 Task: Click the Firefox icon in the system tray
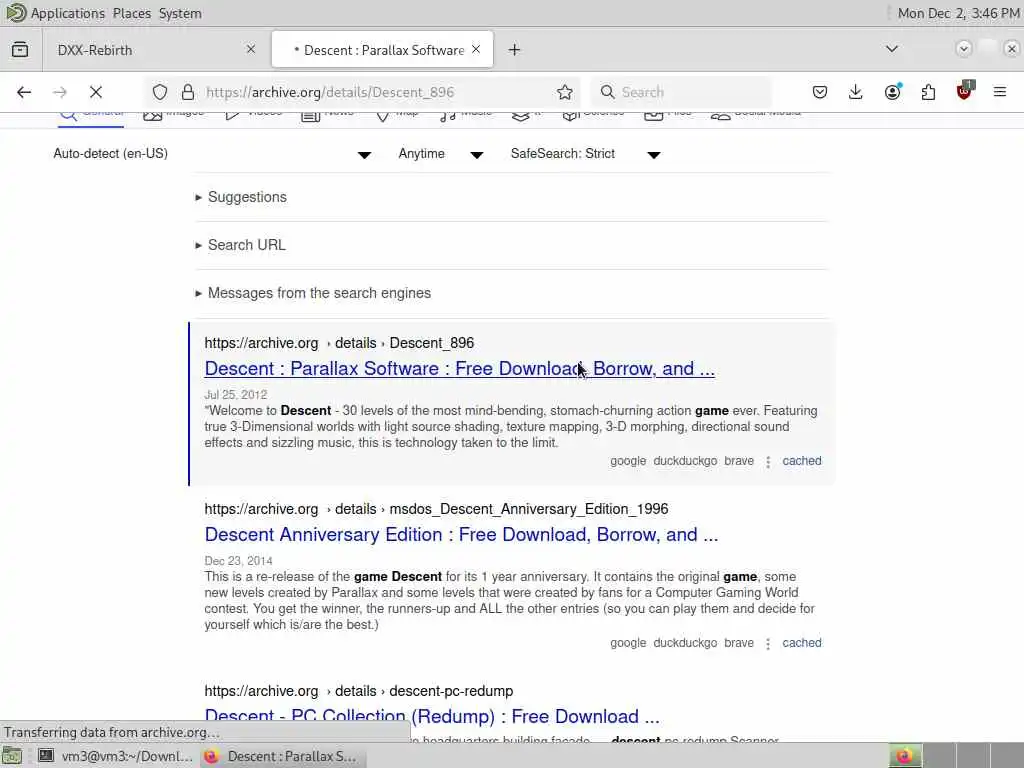point(905,756)
